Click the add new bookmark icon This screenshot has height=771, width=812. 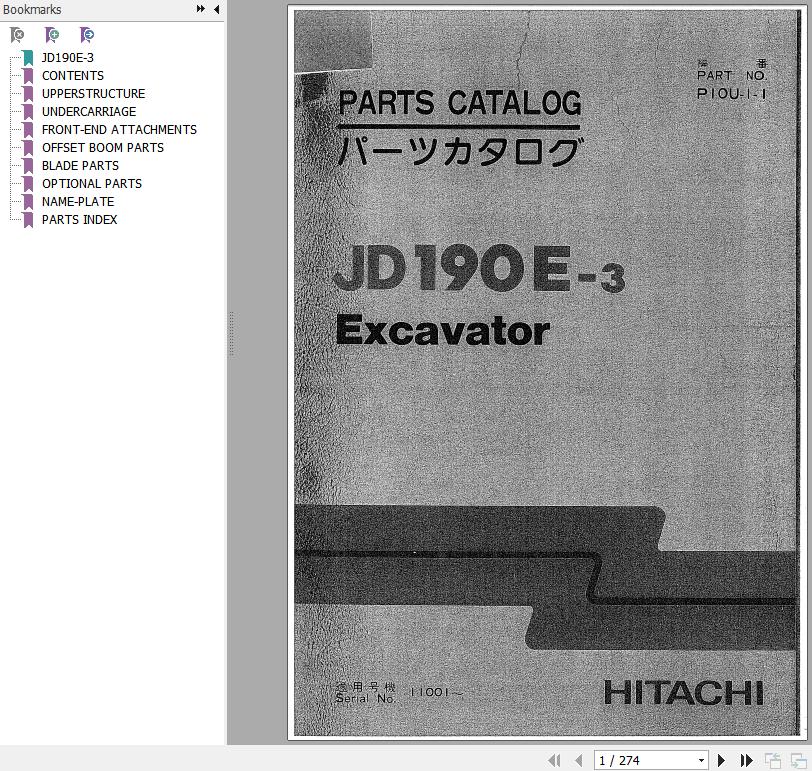pyautogui.click(x=52, y=35)
